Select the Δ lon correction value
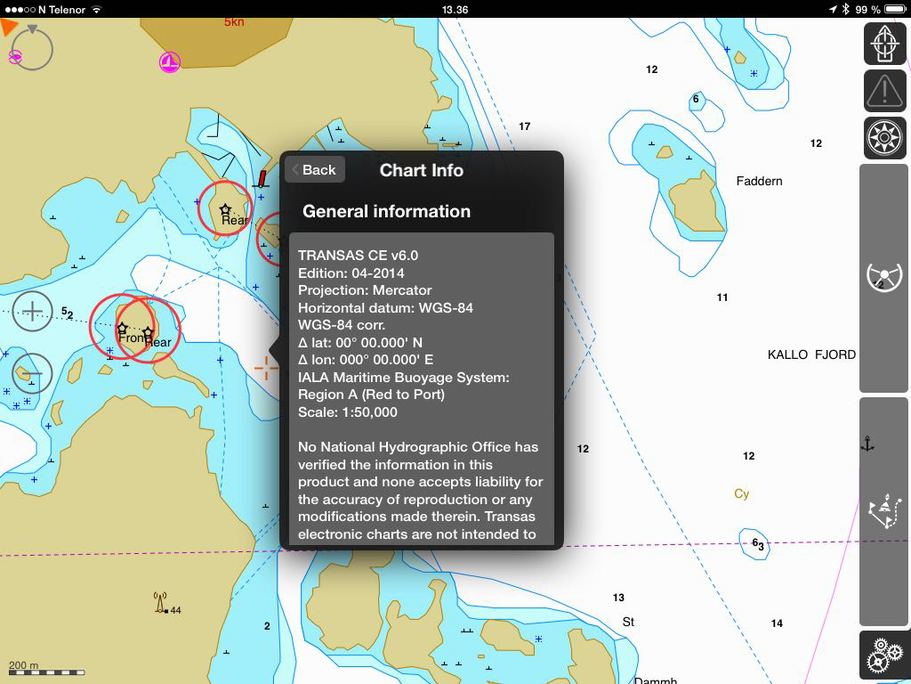The image size is (911, 684). coord(365,360)
